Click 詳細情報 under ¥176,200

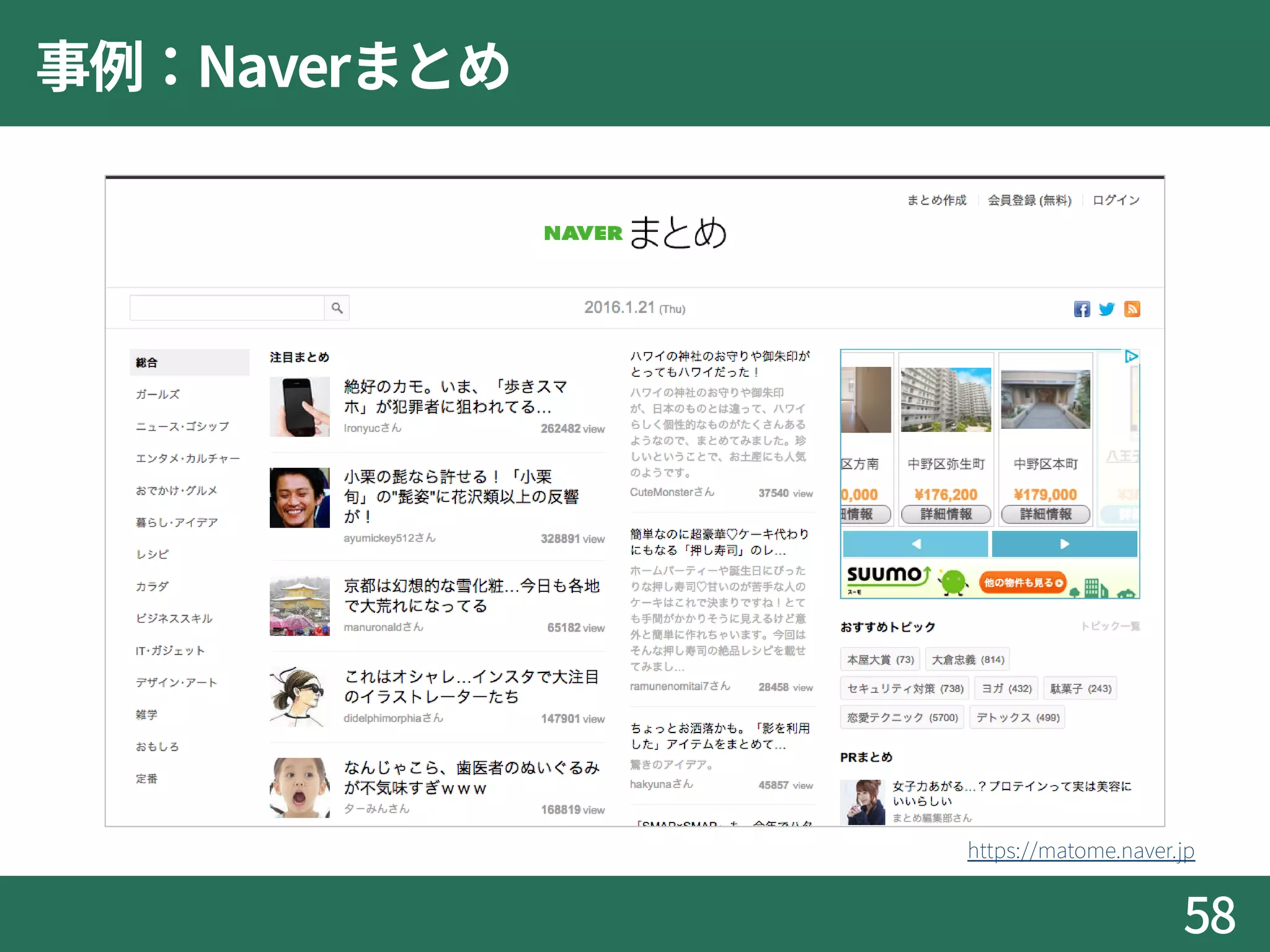946,514
